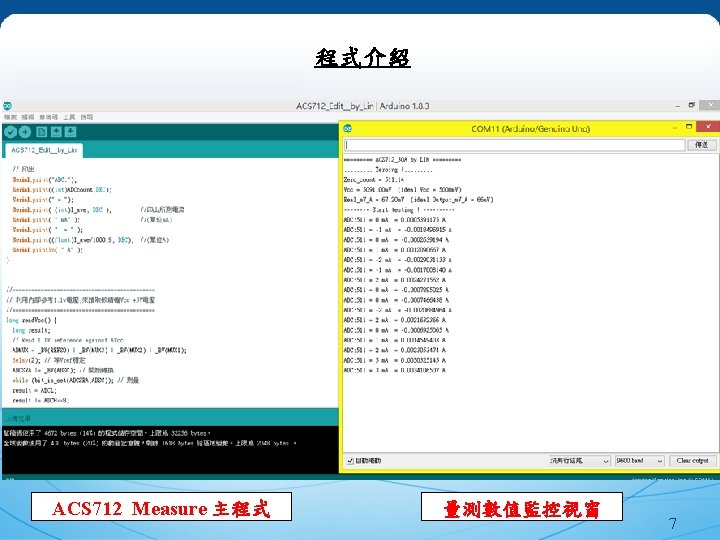Screen dimensions: 720x540
Task: Click the code line Serial.print("ADC:")
Action: [x=45, y=180]
